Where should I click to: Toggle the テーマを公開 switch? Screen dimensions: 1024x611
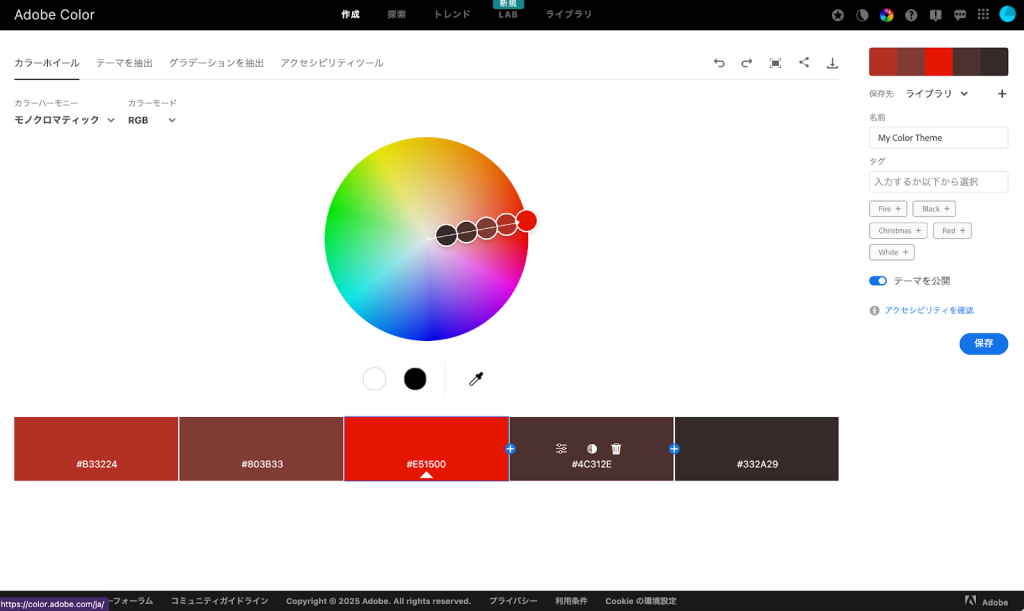tap(878, 281)
